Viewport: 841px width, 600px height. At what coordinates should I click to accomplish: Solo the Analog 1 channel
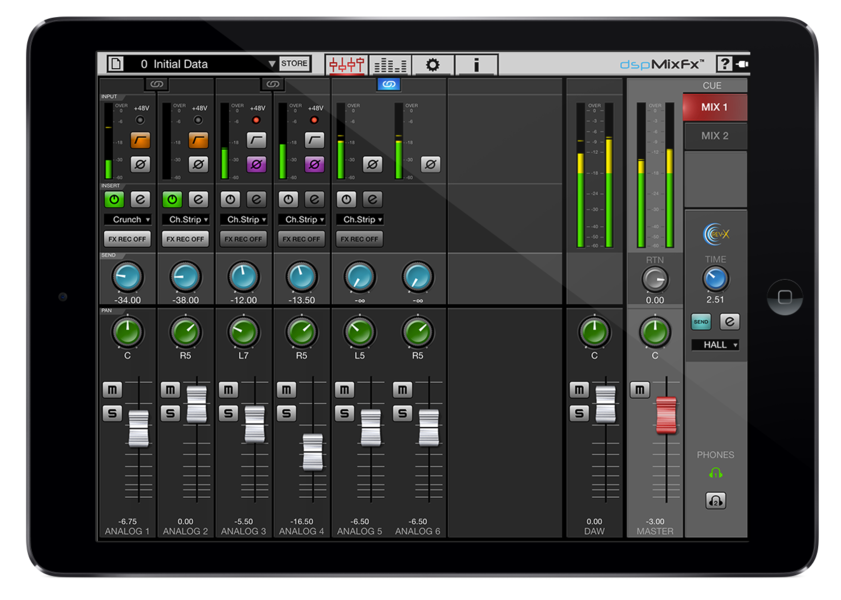click(113, 413)
